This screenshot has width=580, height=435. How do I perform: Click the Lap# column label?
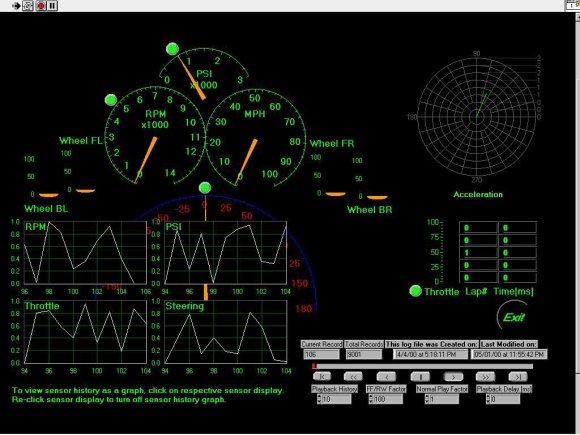click(476, 291)
